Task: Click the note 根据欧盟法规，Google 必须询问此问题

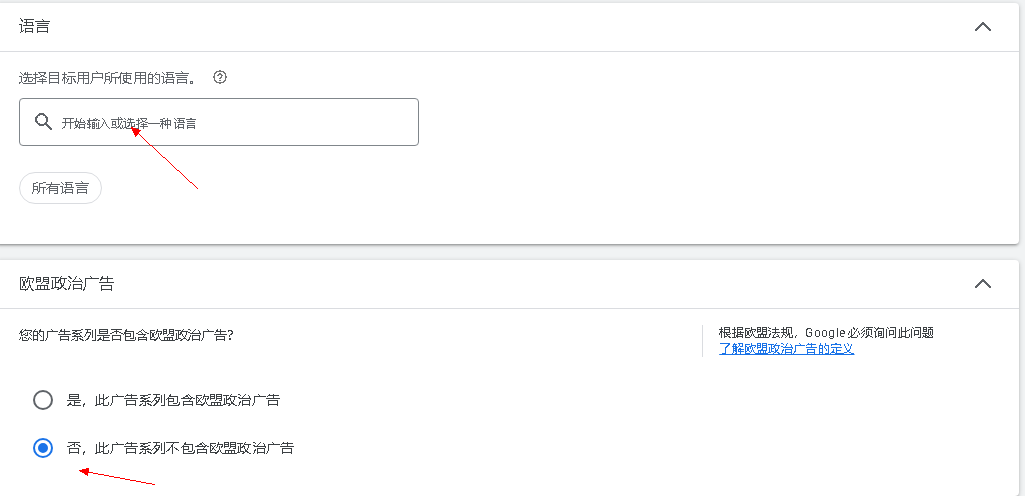Action: (x=826, y=332)
